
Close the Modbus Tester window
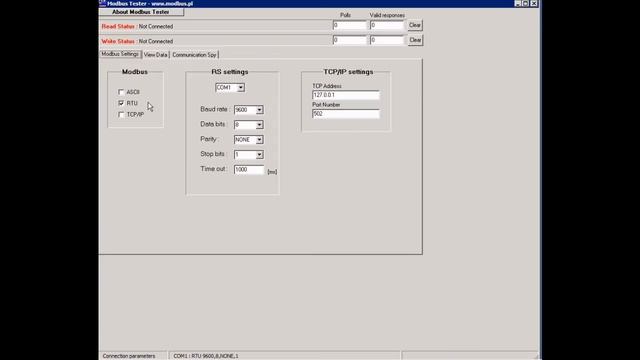click(534, 3)
